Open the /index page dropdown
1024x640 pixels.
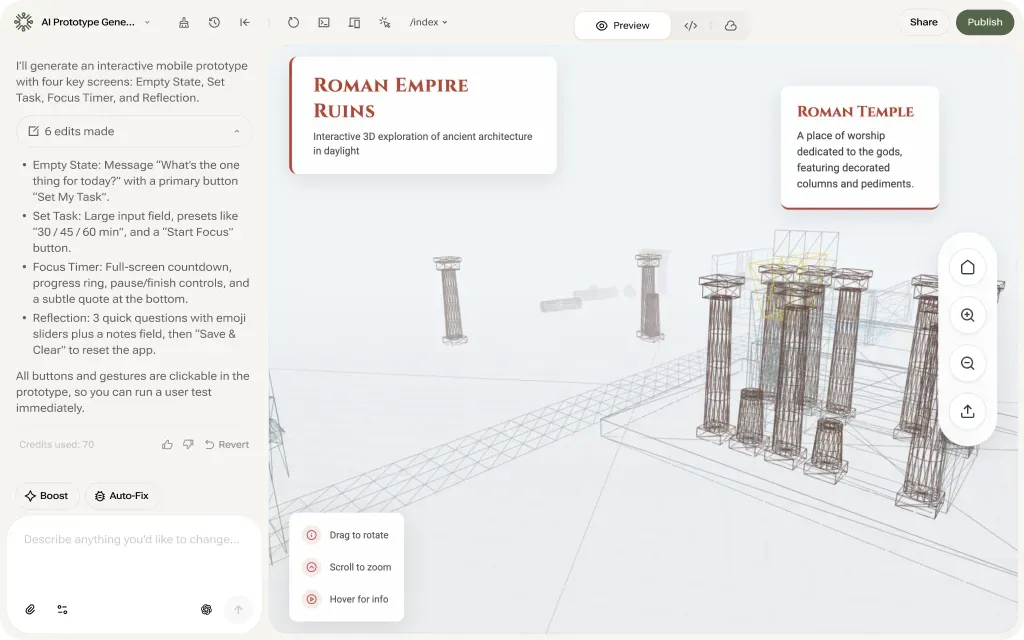[x=428, y=21]
